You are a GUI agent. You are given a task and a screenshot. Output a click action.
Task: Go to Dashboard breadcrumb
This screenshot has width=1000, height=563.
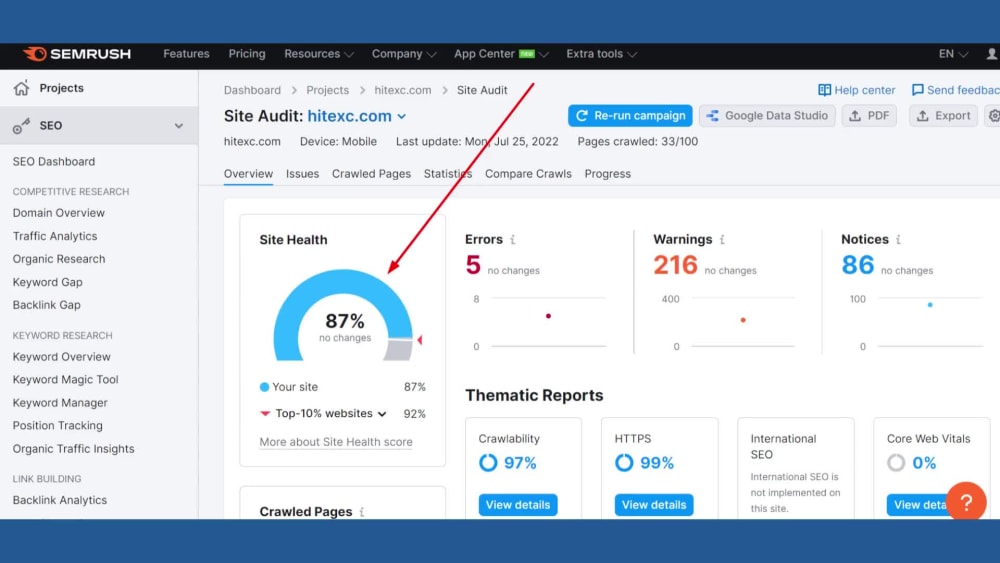point(252,91)
